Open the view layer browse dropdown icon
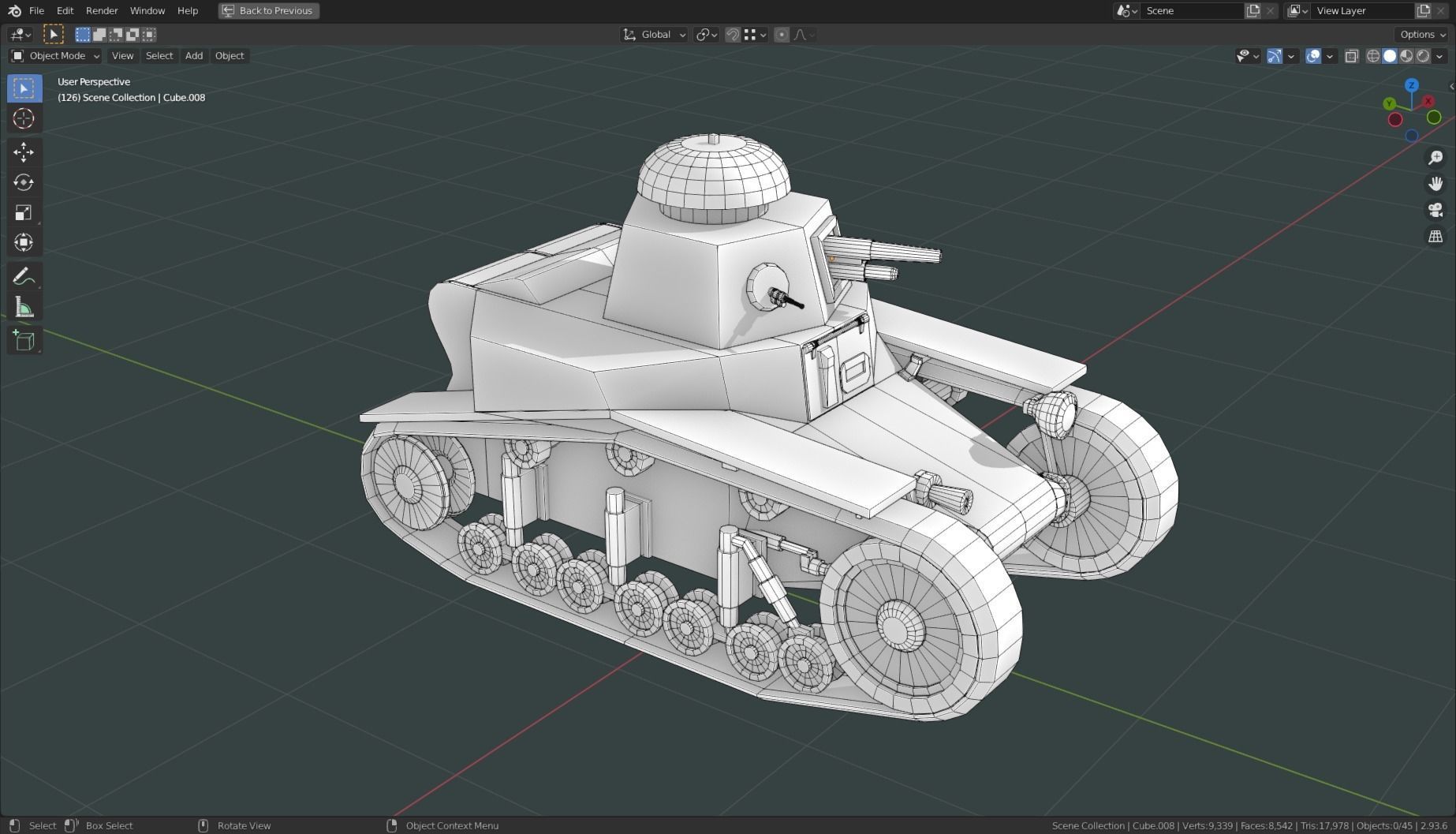Viewport: 1456px width, 834px height. (1297, 11)
